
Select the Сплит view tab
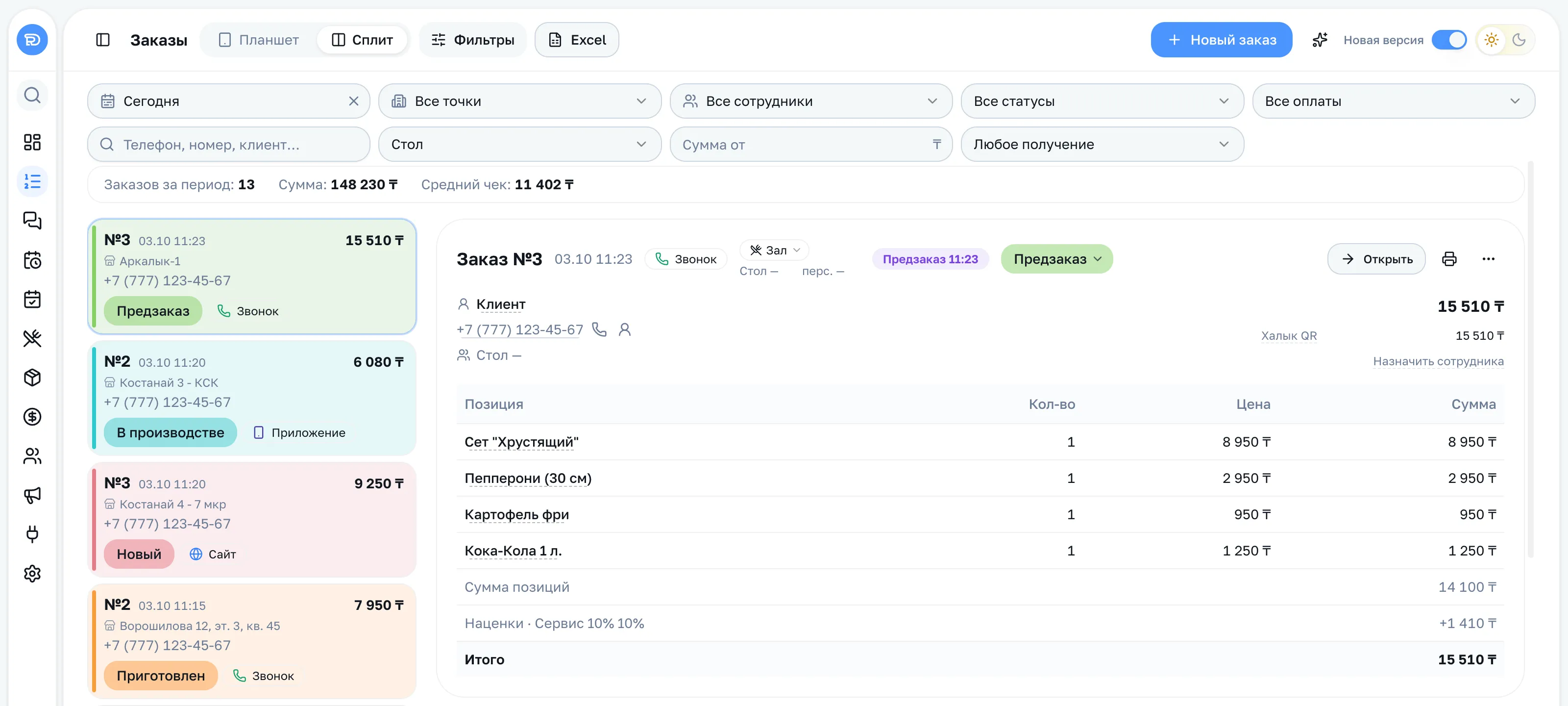pyautogui.click(x=362, y=40)
